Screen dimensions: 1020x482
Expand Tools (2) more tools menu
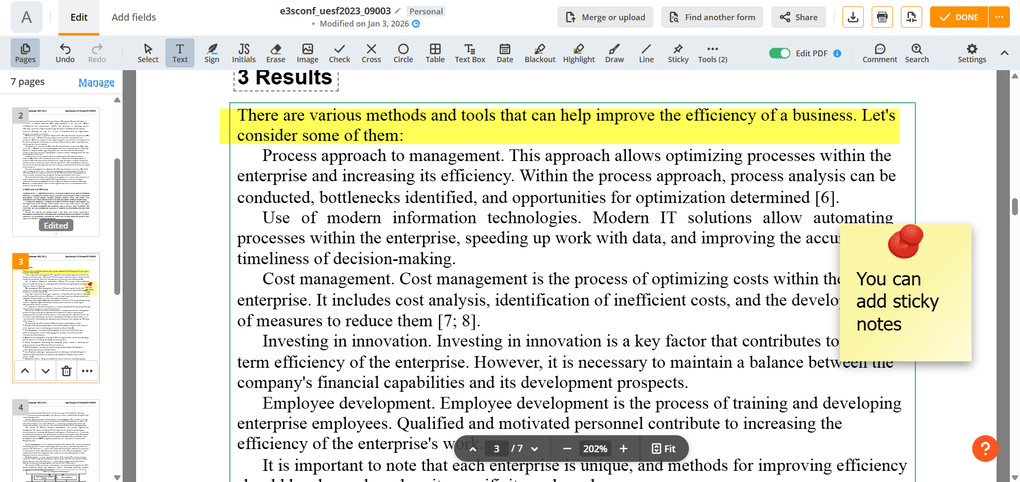712,53
